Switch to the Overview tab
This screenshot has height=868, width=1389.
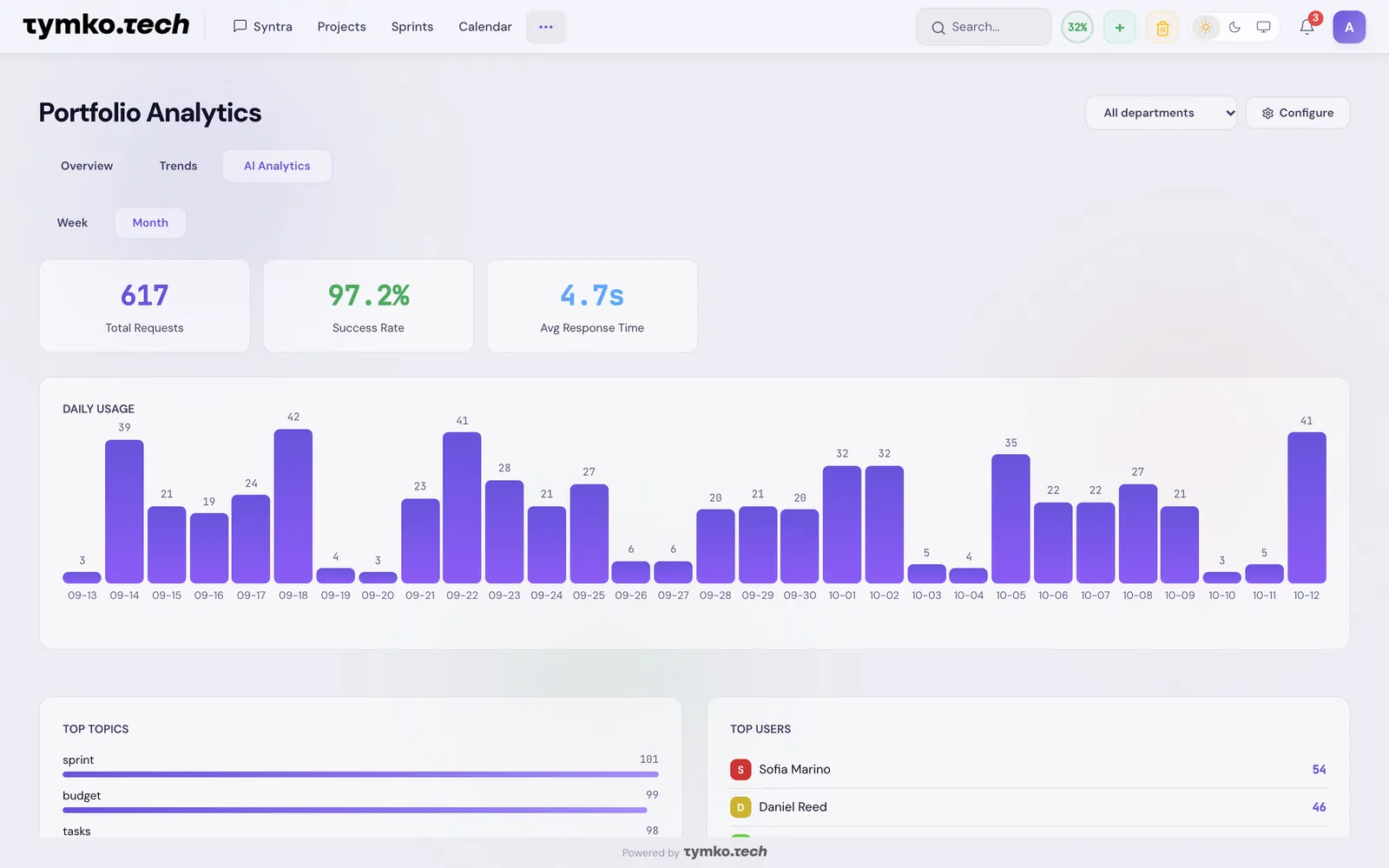pos(87,166)
